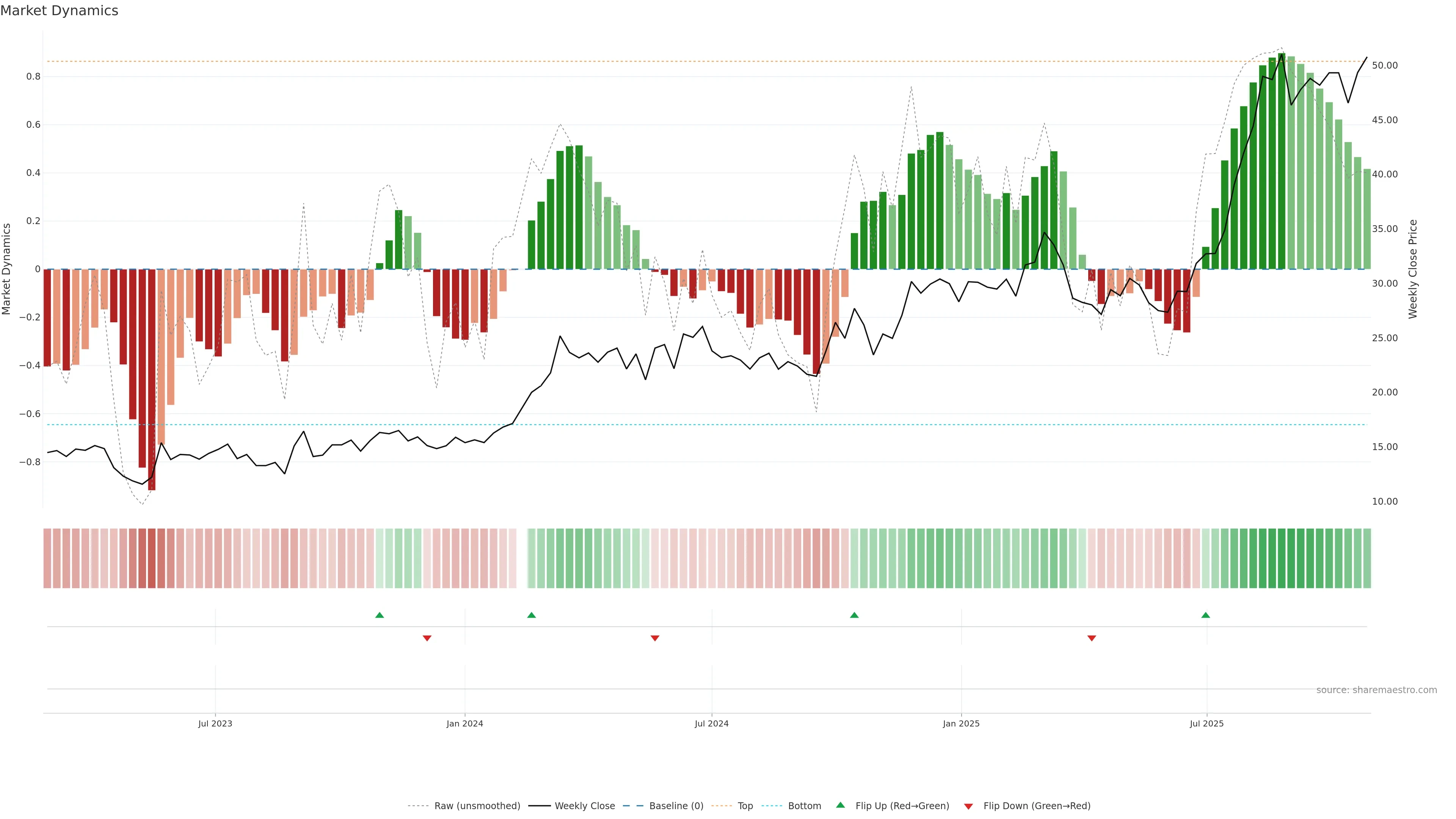Click the red flip-down triangle in spring 2025
1456x819 pixels.
1092,638
